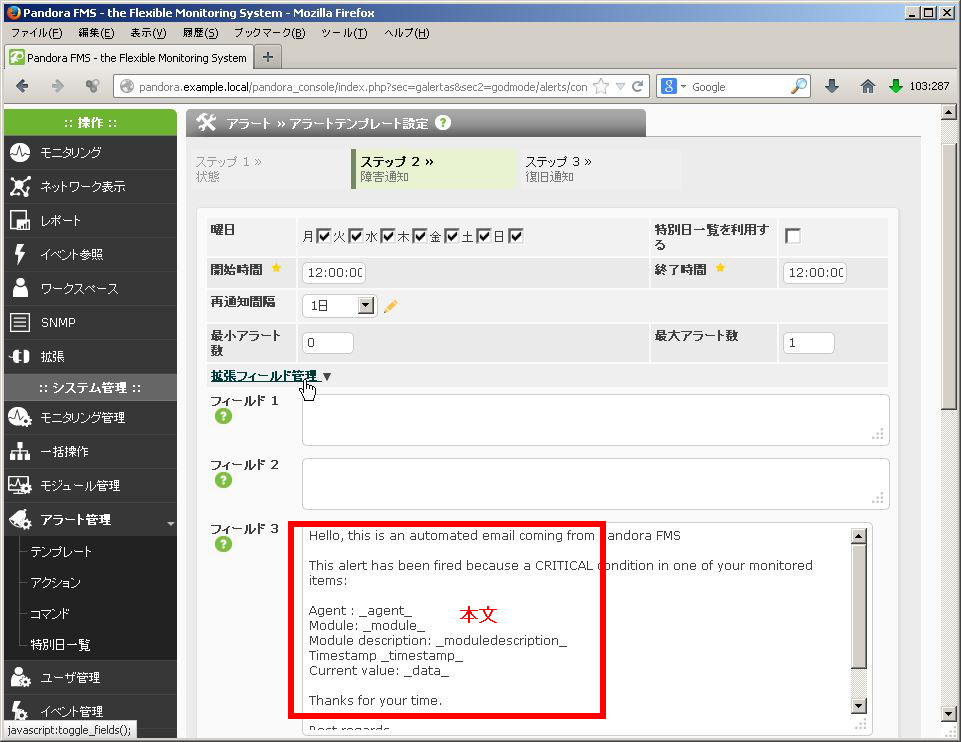Go to the browser Home page
The height and width of the screenshot is (742, 961).
(x=867, y=86)
